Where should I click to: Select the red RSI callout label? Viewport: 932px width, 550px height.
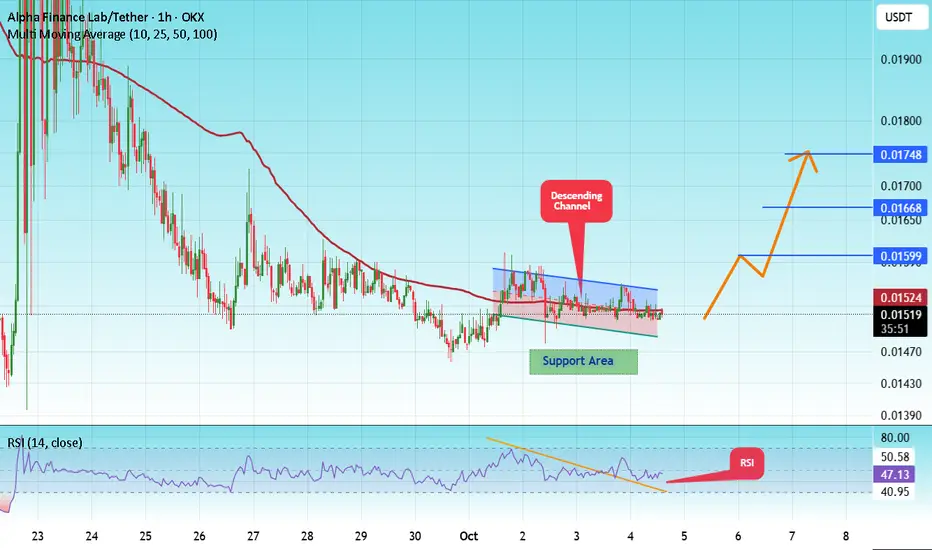tap(747, 463)
